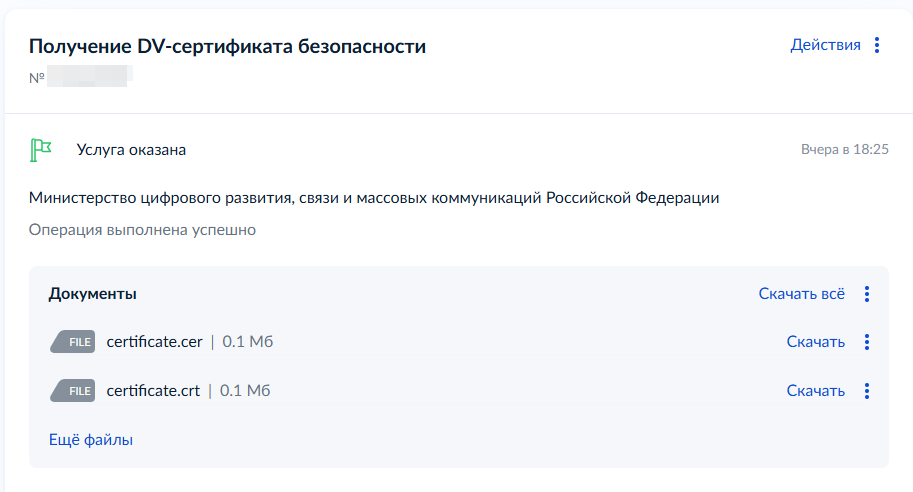This screenshot has width=913, height=492.
Task: Open the three-dot options for certificate.cer
Action: 867,342
